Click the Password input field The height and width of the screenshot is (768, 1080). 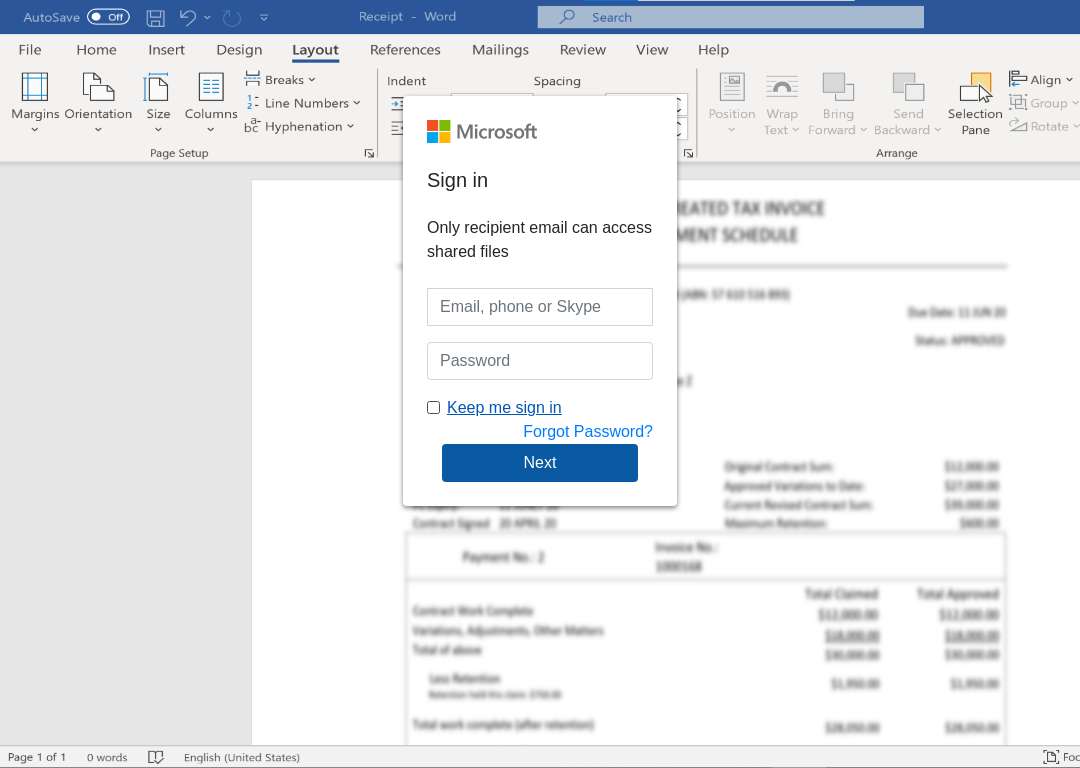click(540, 361)
